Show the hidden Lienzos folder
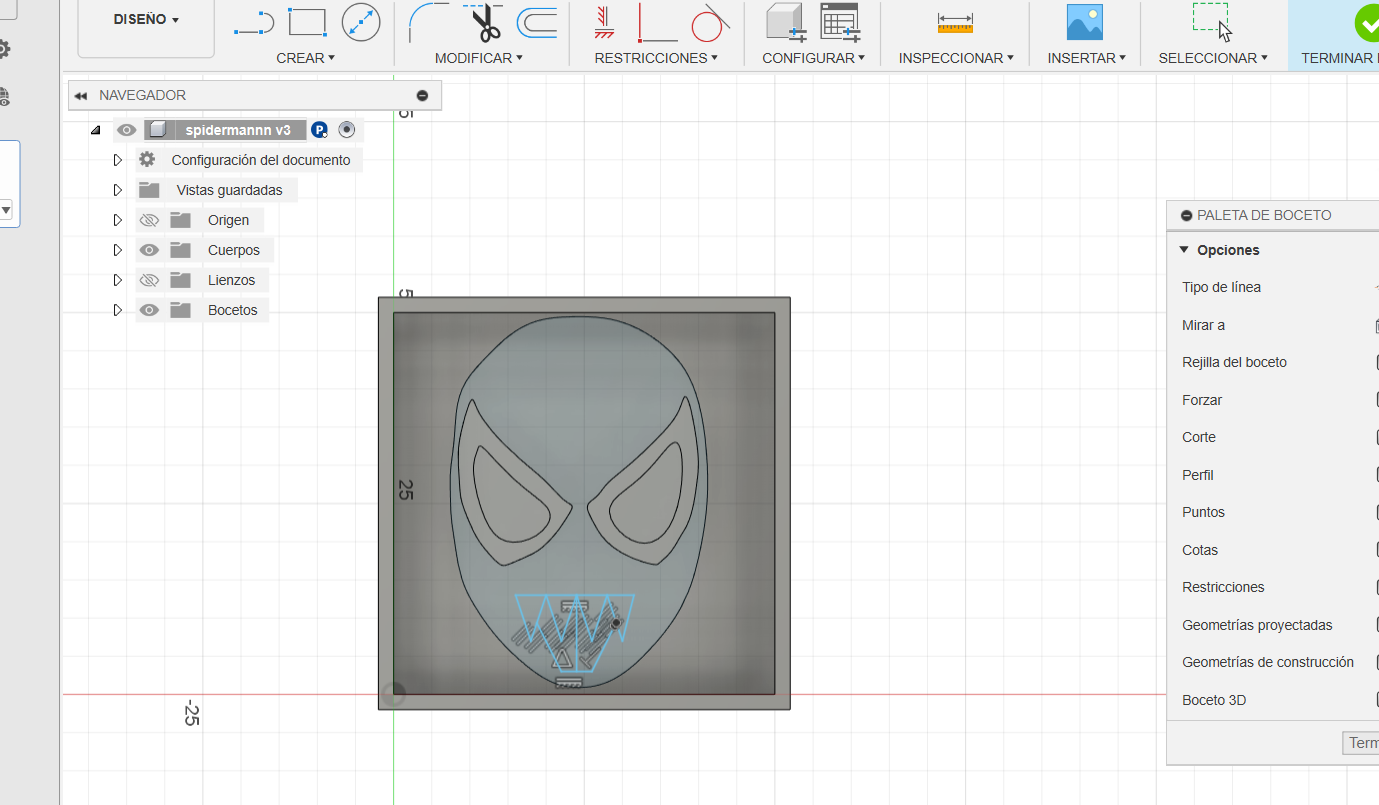 click(149, 280)
